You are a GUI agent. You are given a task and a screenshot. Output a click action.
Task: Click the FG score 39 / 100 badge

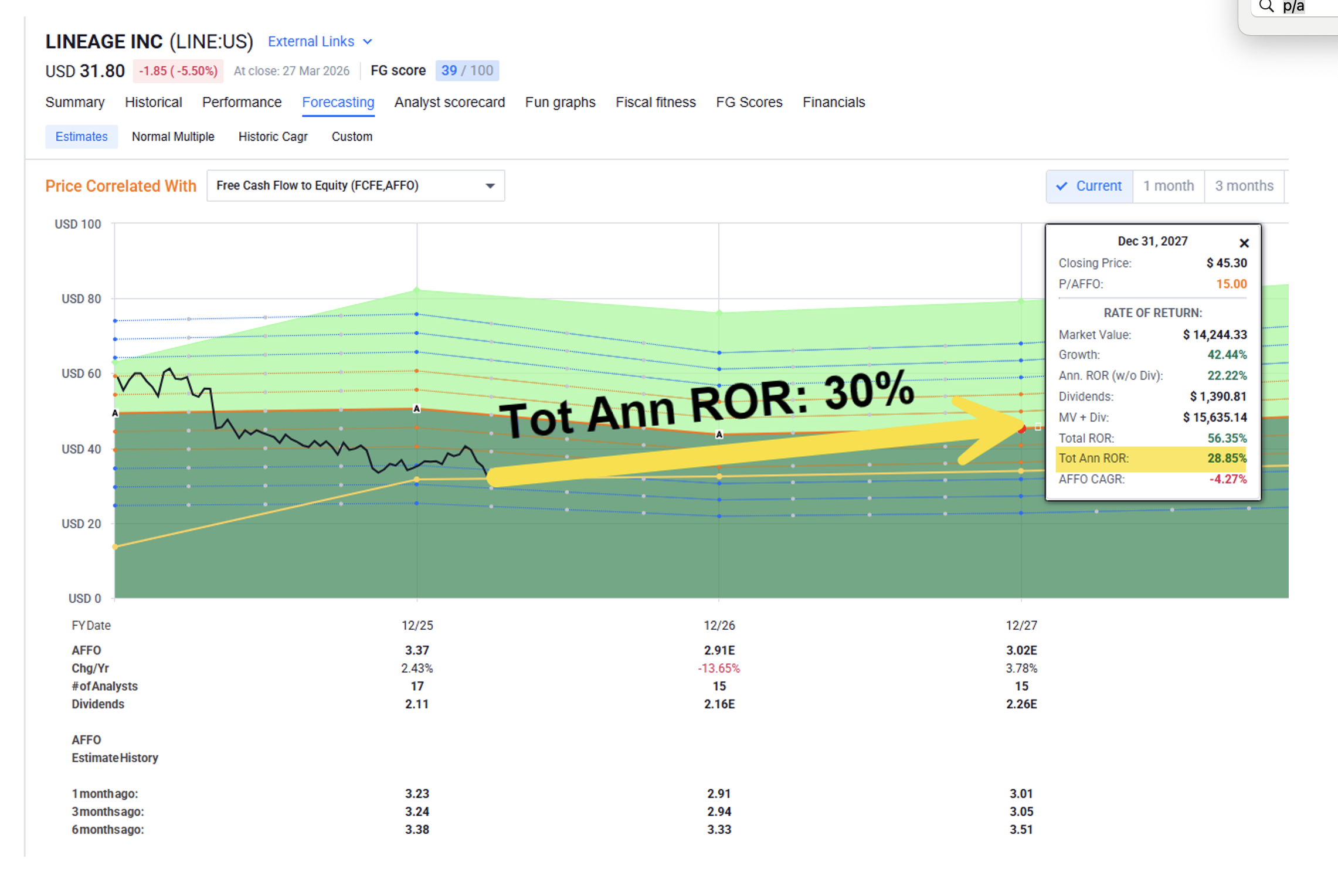click(467, 70)
